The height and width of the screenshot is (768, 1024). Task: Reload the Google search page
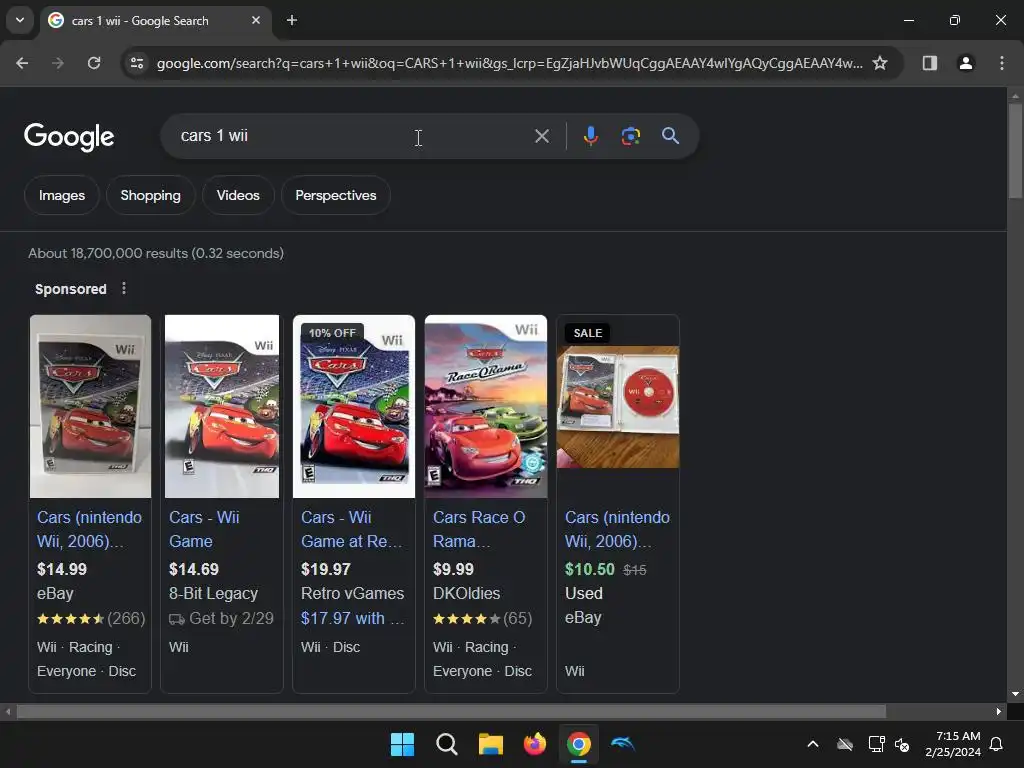coord(94,63)
